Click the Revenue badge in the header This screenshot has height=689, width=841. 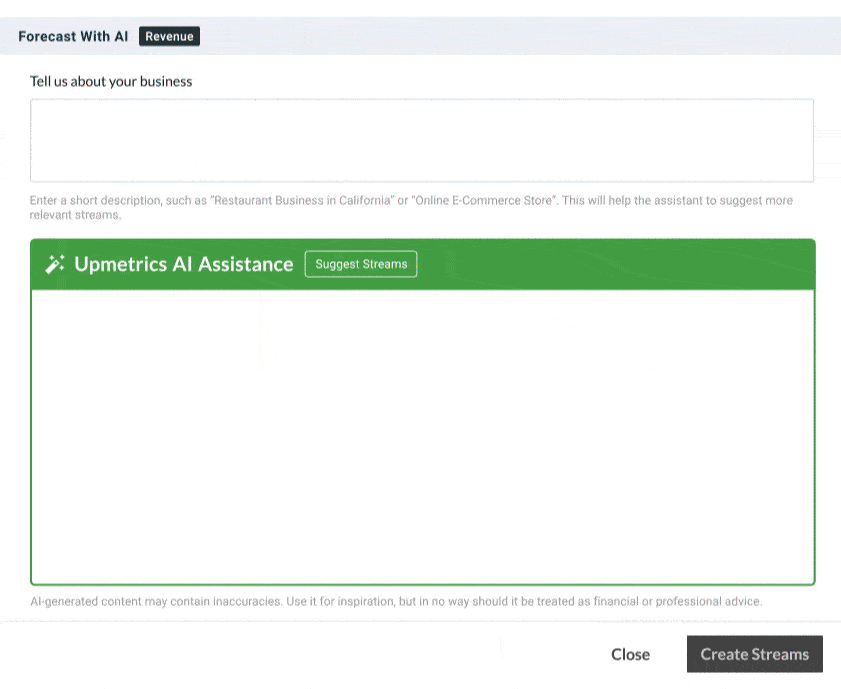click(x=169, y=36)
